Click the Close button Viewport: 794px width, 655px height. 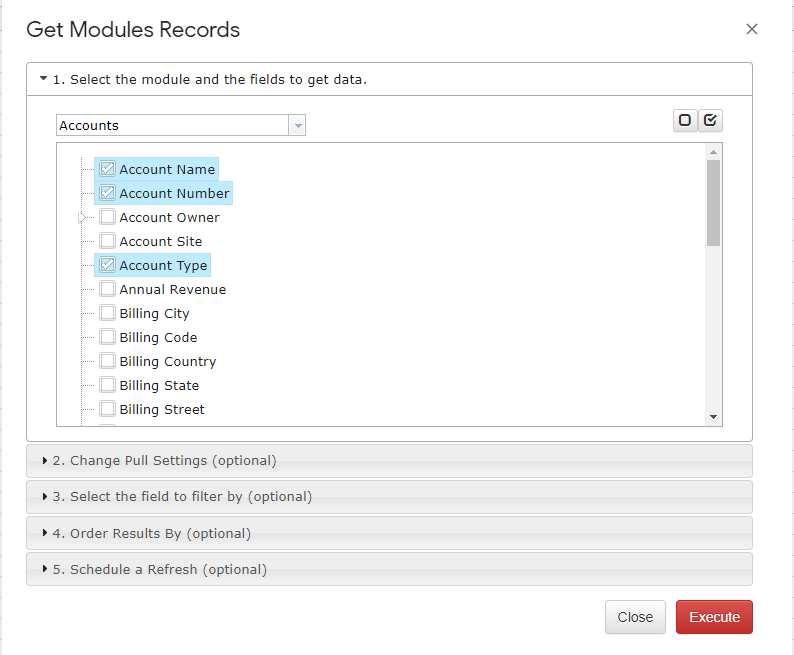click(635, 617)
